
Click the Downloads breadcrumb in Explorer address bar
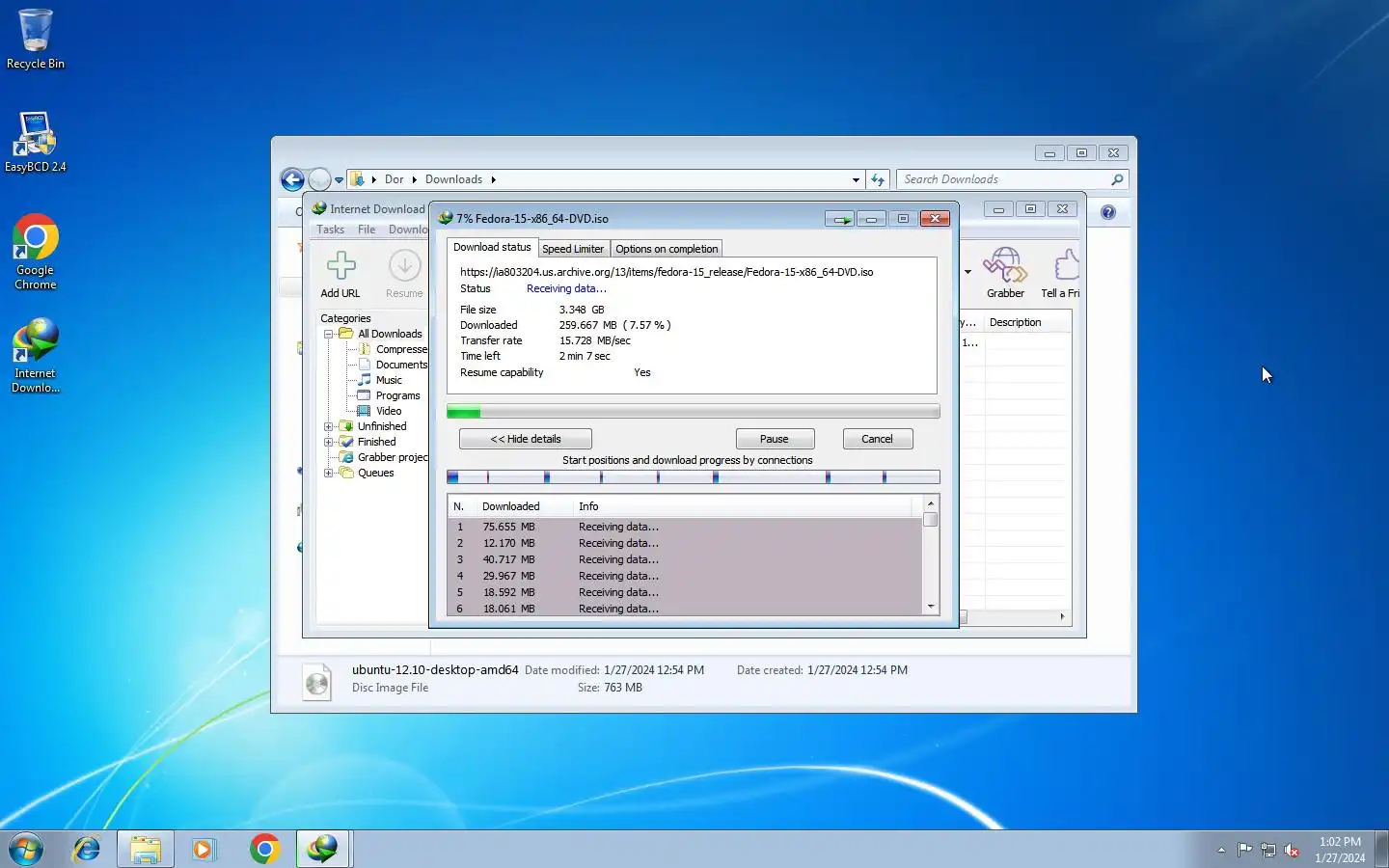[453, 179]
